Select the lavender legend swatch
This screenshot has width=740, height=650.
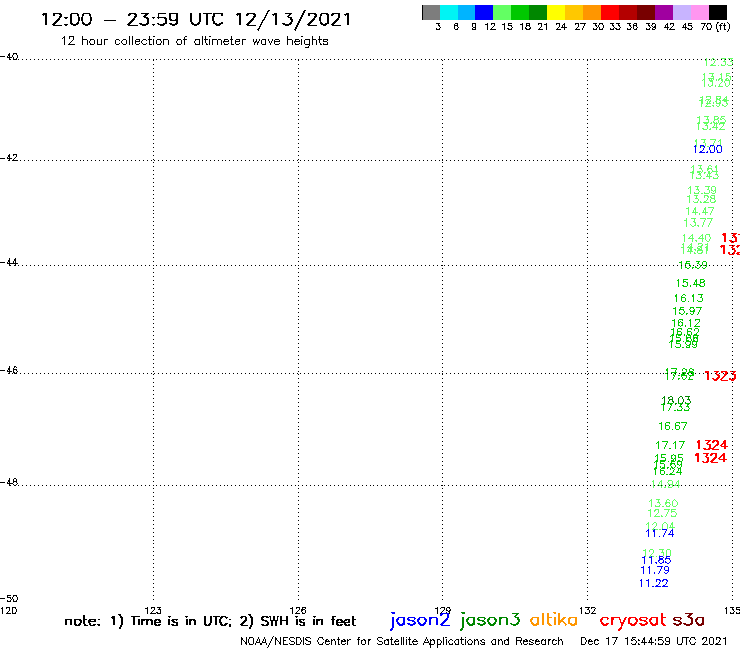pyautogui.click(x=682, y=12)
